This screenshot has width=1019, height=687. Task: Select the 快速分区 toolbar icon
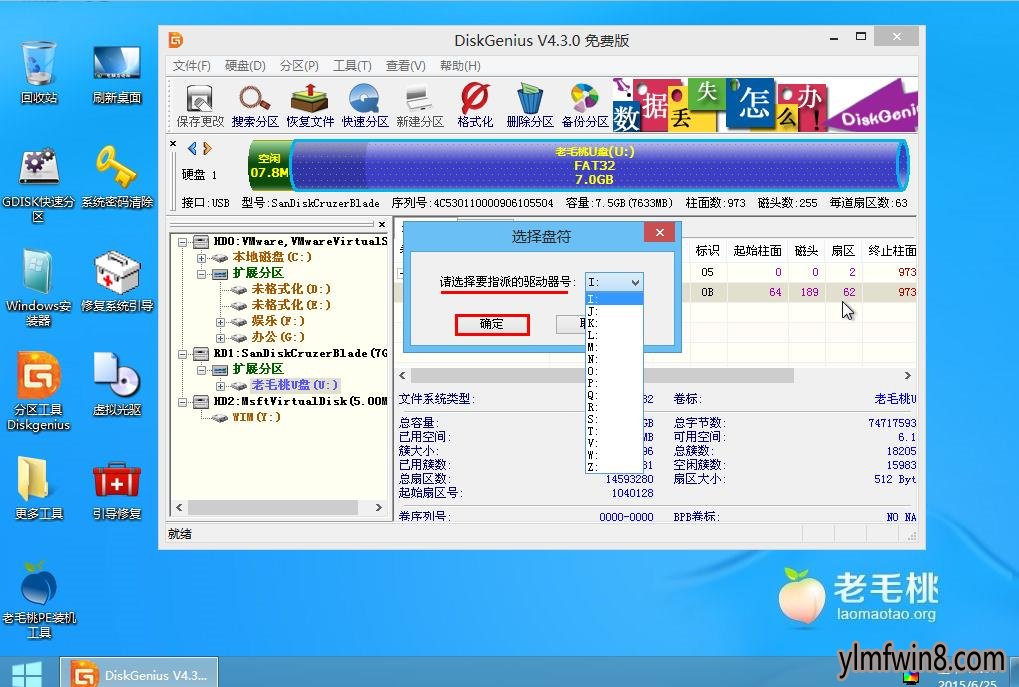(x=365, y=106)
